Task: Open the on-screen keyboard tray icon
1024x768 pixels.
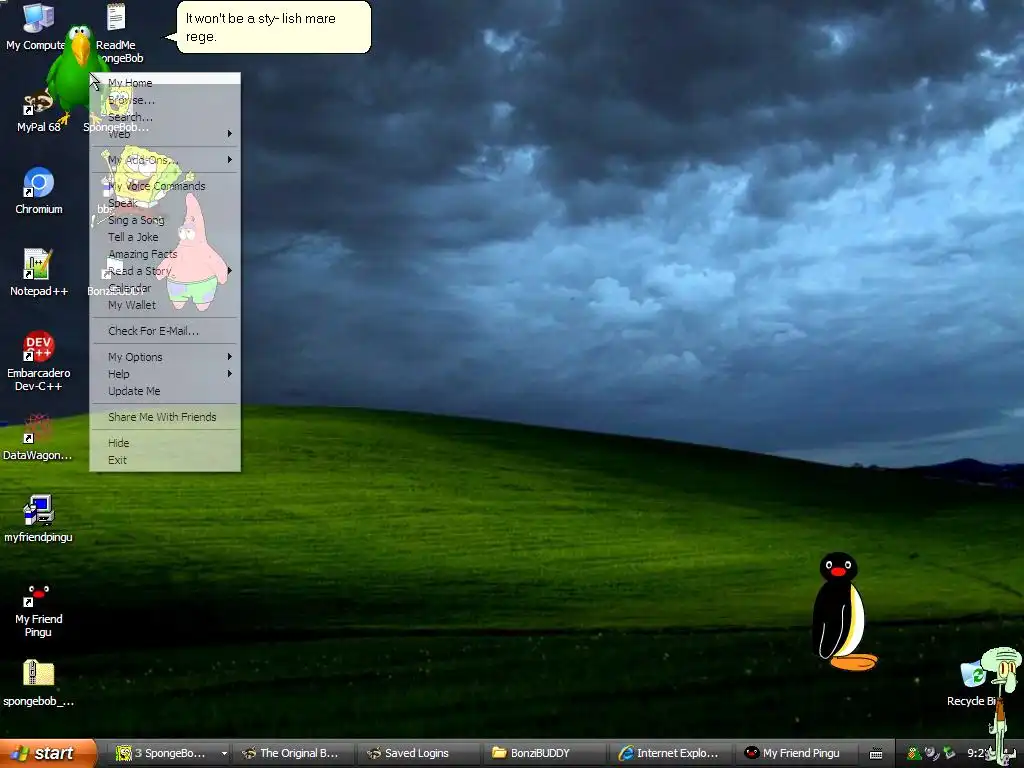Action: click(876, 754)
